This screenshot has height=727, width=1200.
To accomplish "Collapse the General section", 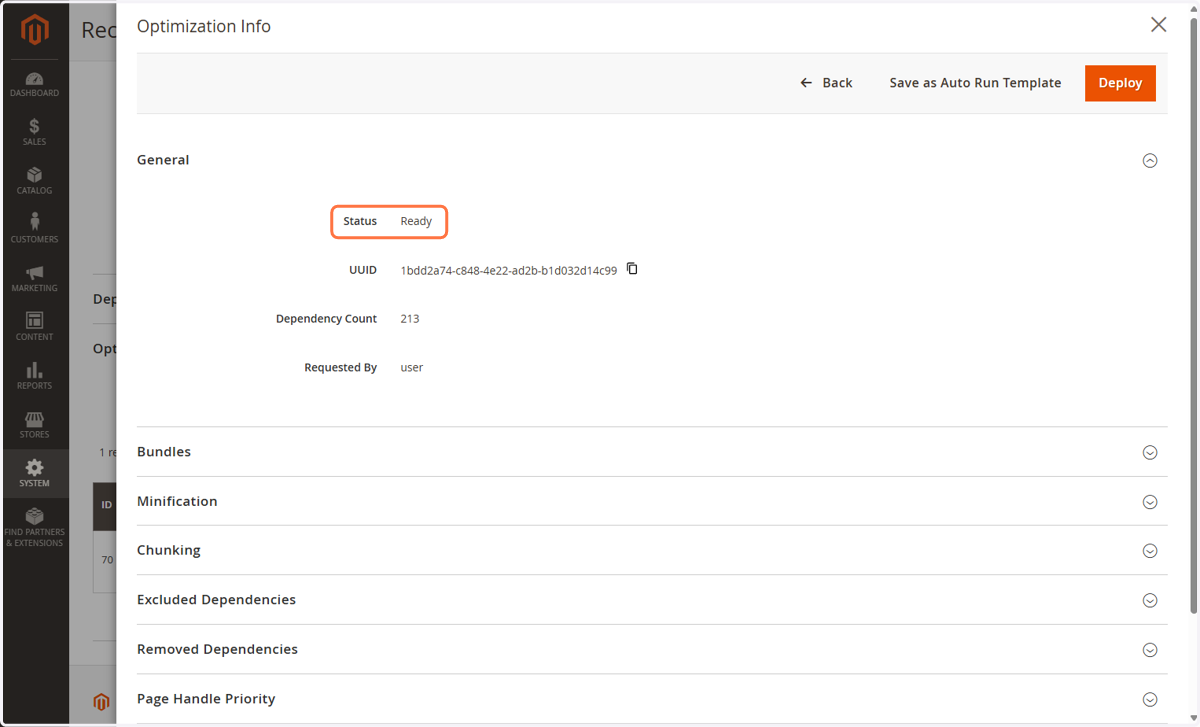I will [1150, 160].
